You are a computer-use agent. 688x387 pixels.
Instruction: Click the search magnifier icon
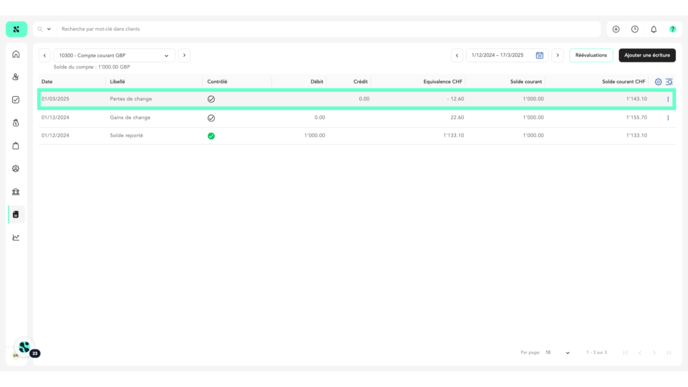(40, 29)
